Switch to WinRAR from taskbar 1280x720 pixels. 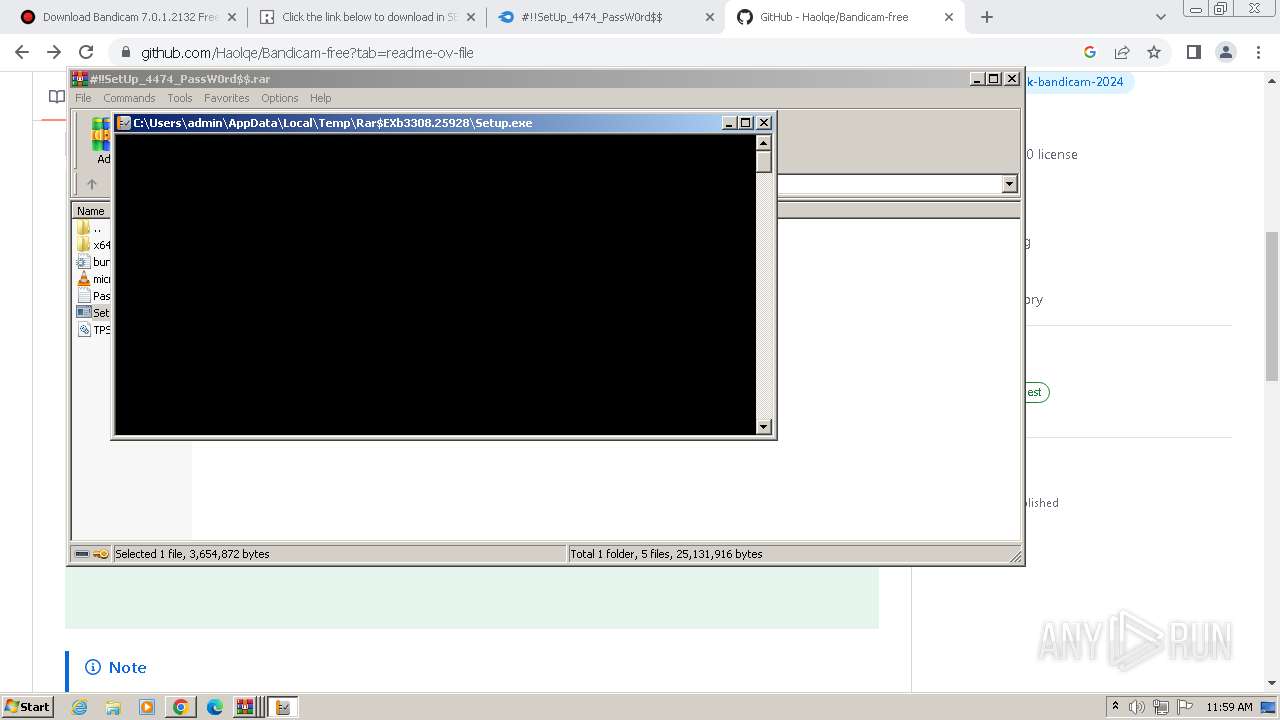click(246, 707)
